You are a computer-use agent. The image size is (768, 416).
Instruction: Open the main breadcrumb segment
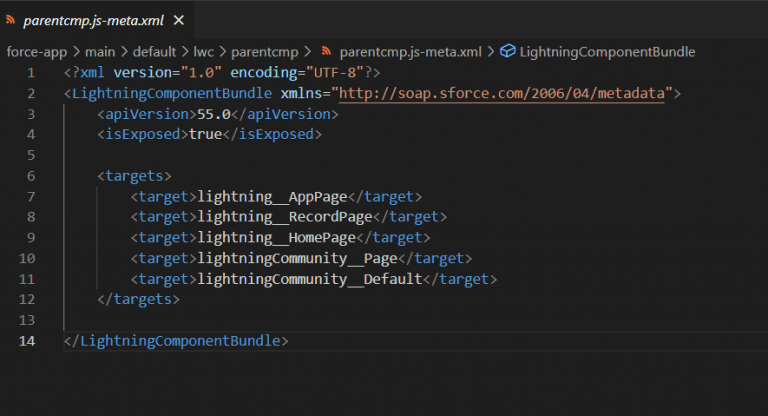(x=100, y=51)
